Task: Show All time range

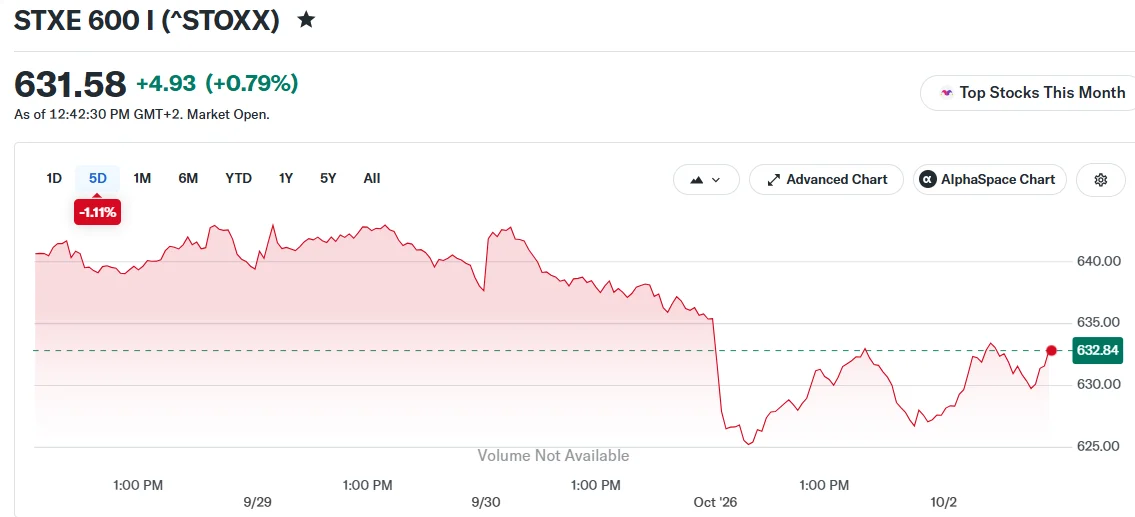Action: 371,178
